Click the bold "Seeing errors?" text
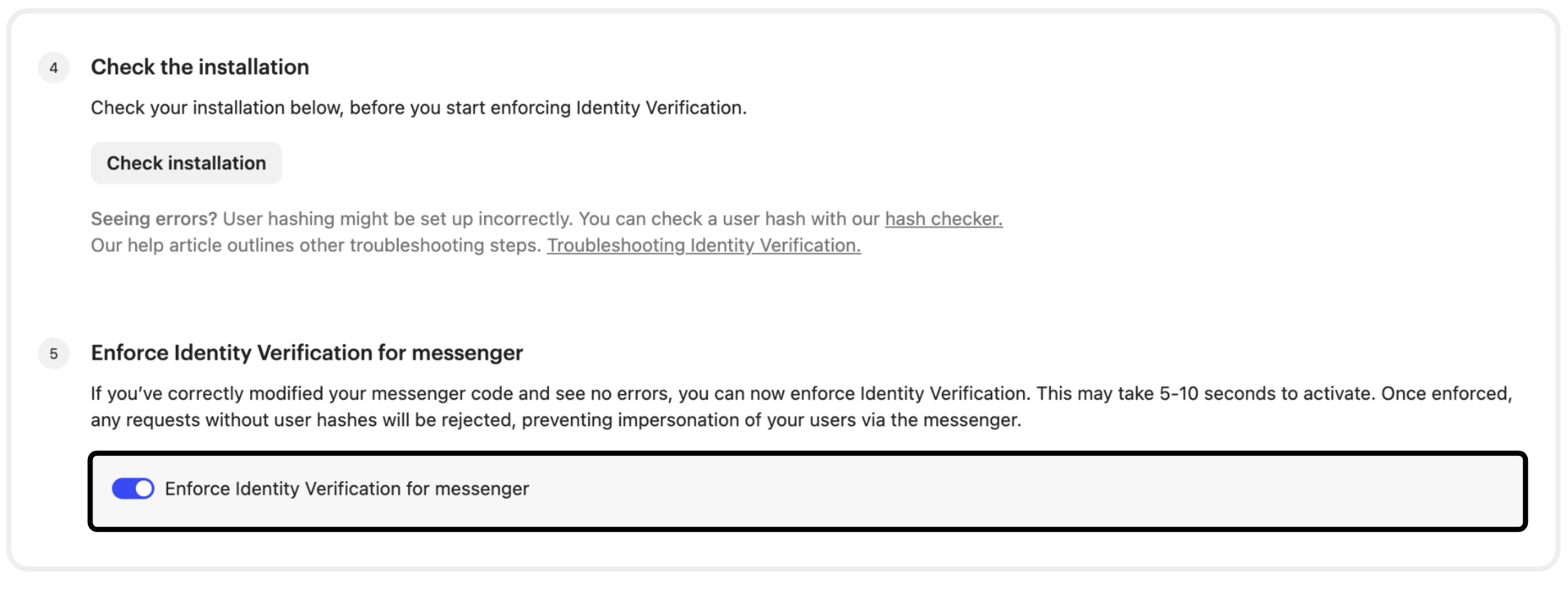This screenshot has width=1568, height=589. [154, 220]
